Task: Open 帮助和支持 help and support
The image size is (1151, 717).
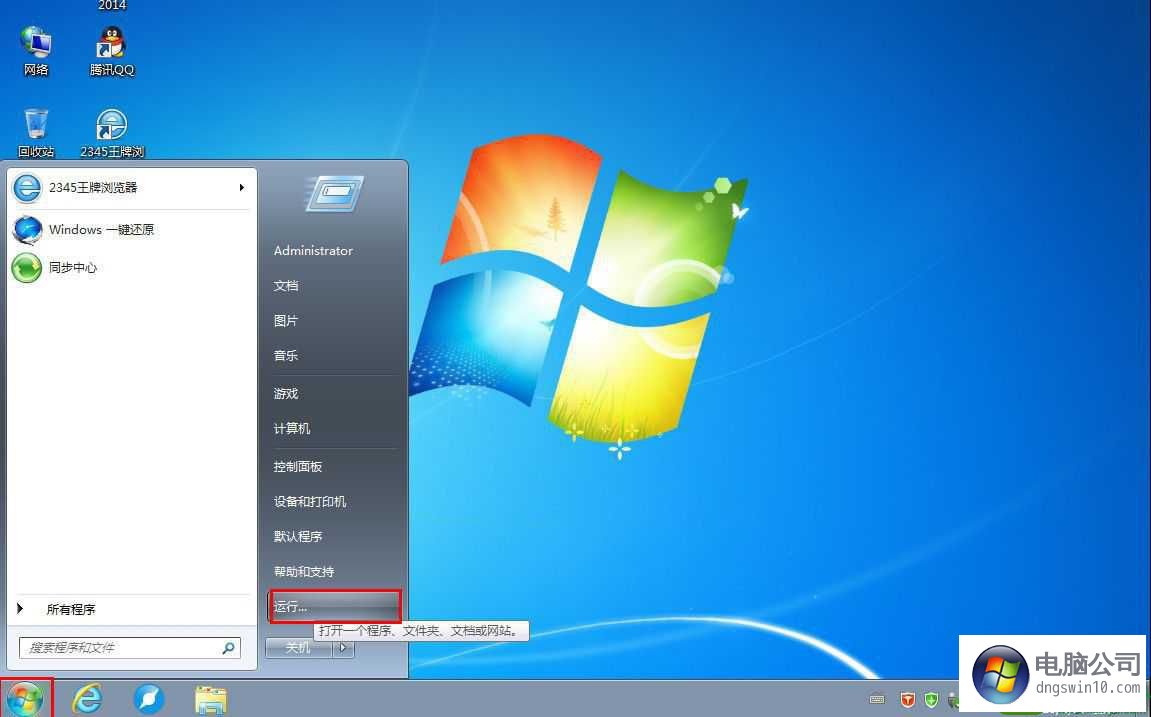Action: tap(304, 572)
